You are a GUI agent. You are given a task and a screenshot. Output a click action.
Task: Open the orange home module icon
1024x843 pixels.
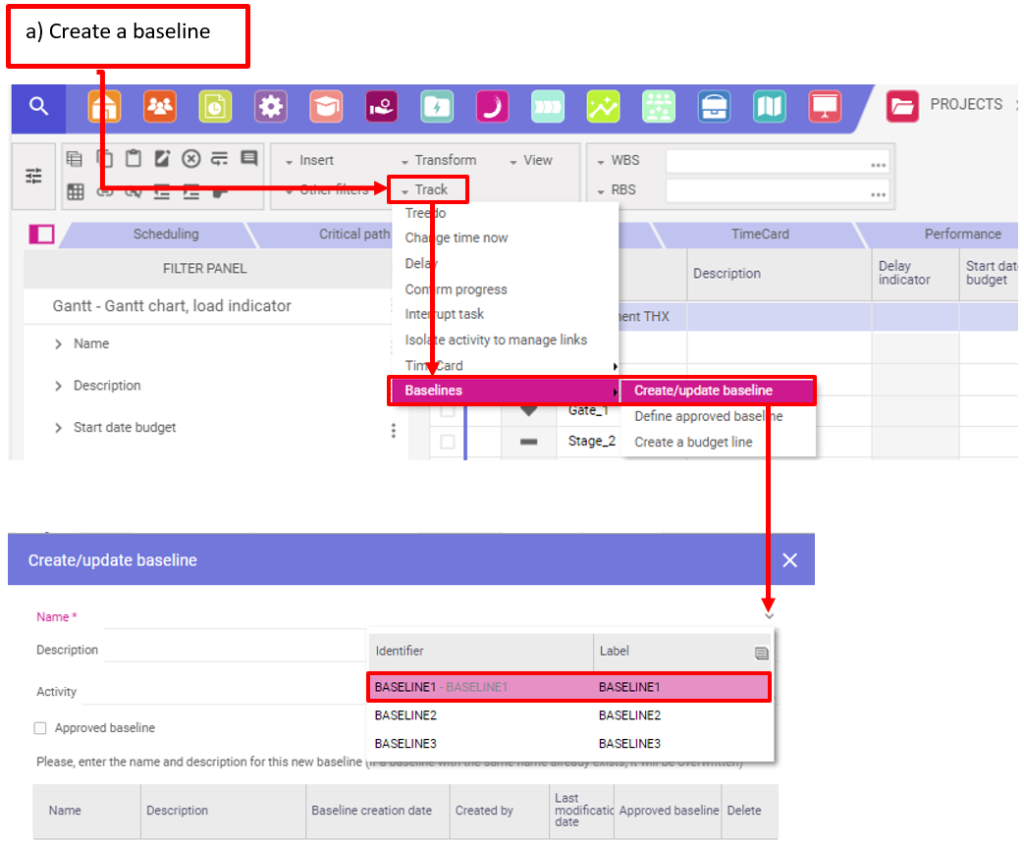tap(104, 107)
